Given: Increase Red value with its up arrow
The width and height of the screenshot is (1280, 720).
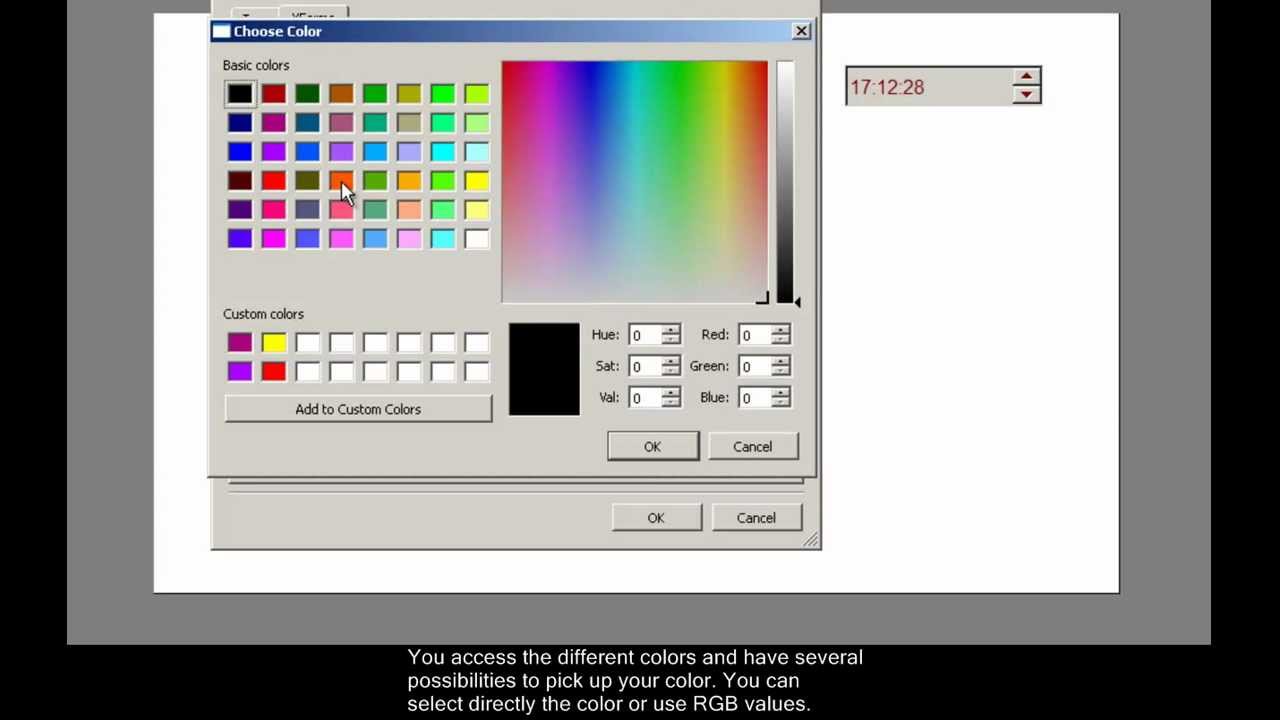Looking at the screenshot, I should (781, 329).
